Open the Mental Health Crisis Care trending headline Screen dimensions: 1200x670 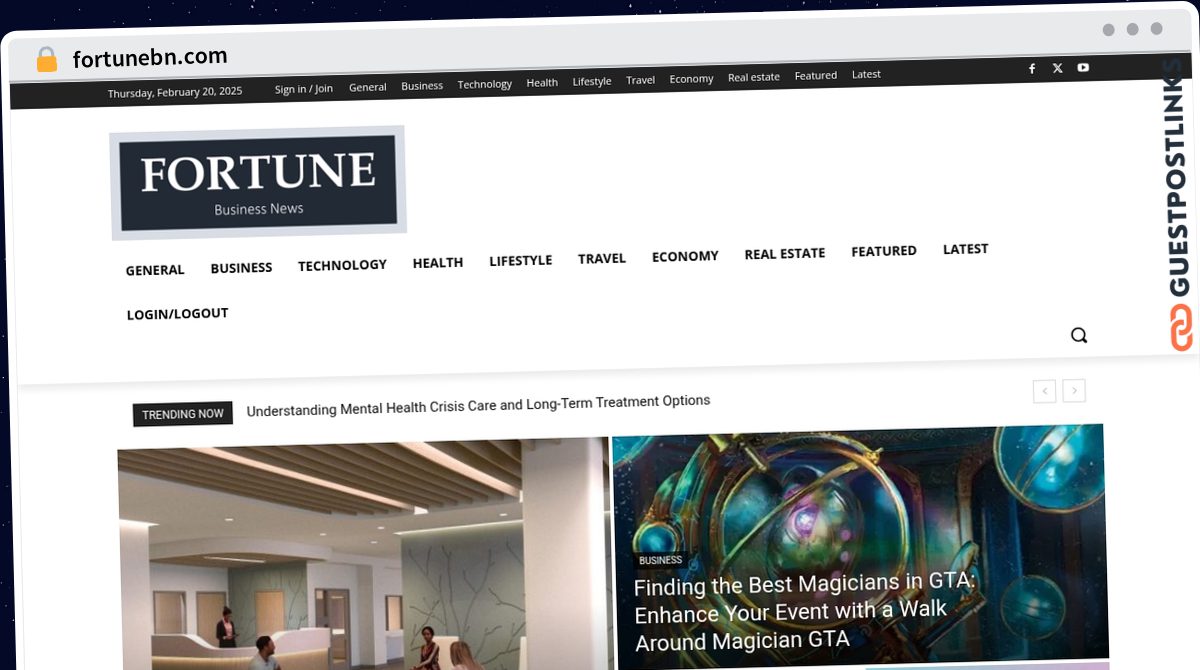478,406
